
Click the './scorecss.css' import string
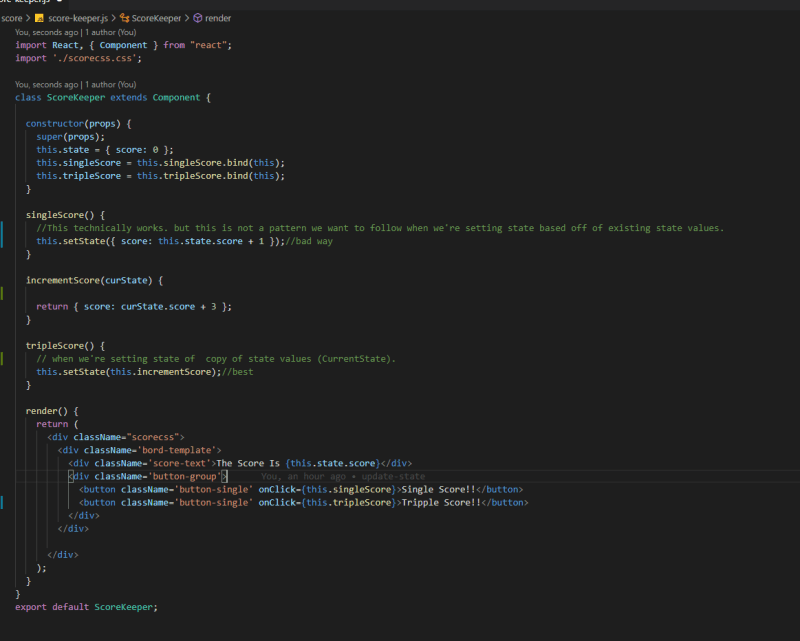pos(97,58)
